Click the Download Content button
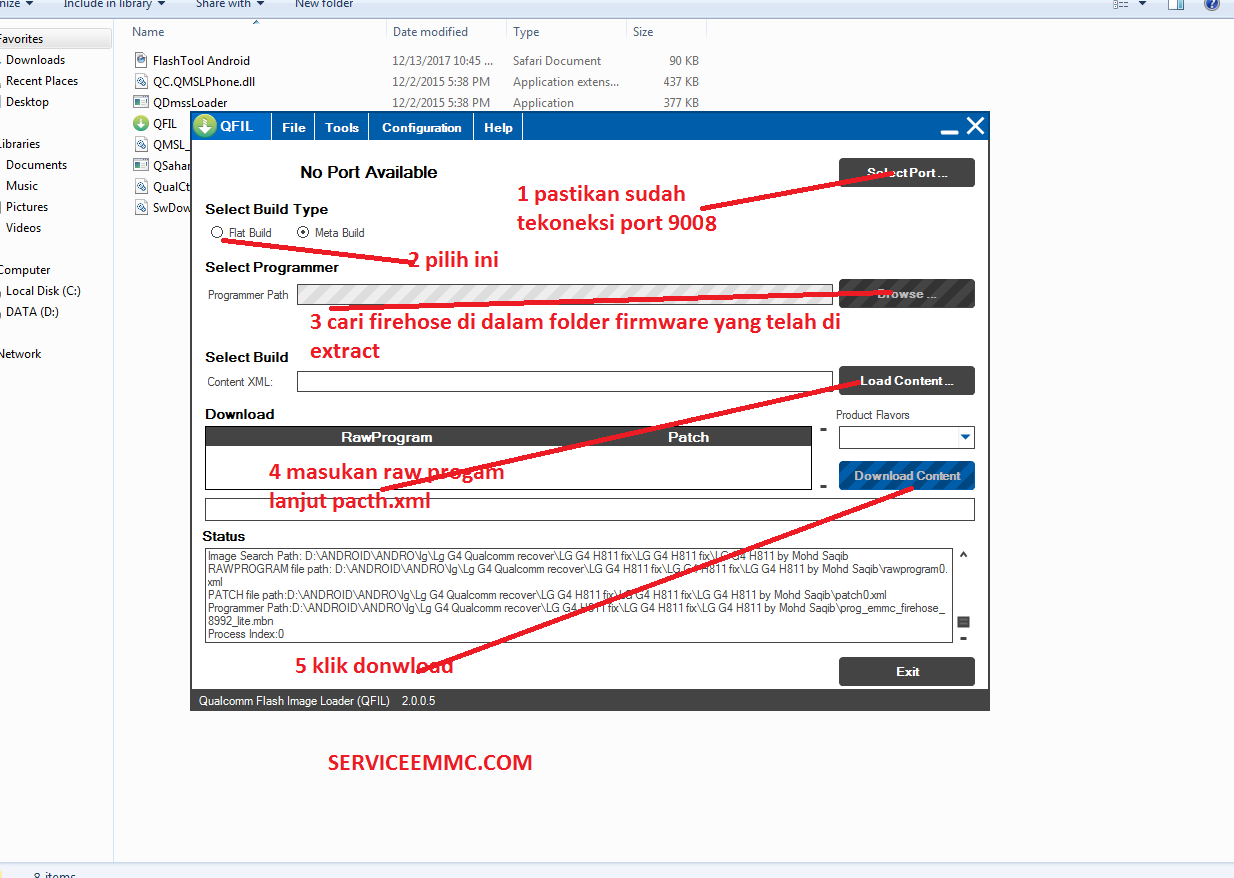Viewport: 1234px width, 878px height. 906,476
